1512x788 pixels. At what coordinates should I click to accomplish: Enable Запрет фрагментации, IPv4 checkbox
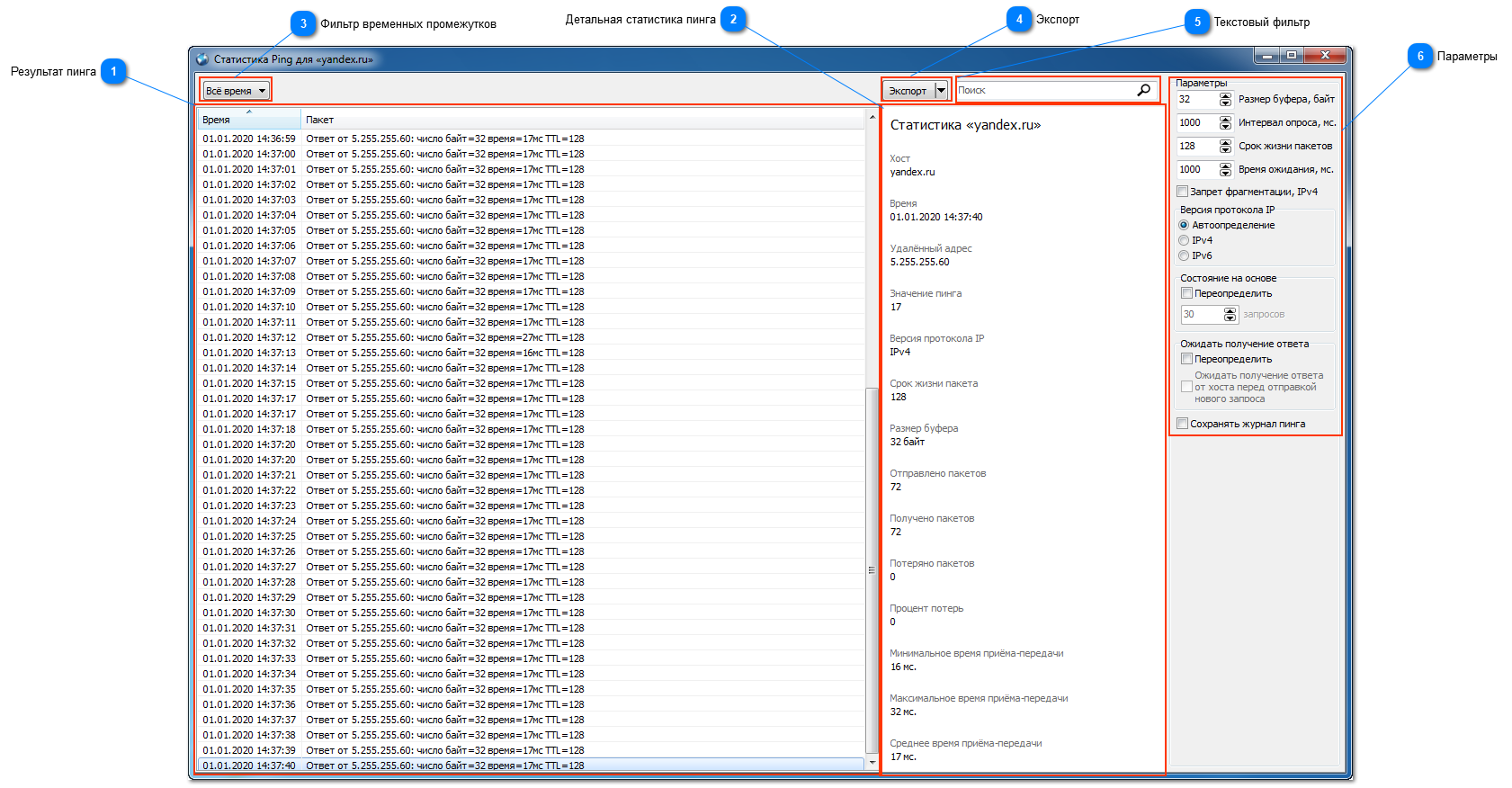pos(1183,192)
